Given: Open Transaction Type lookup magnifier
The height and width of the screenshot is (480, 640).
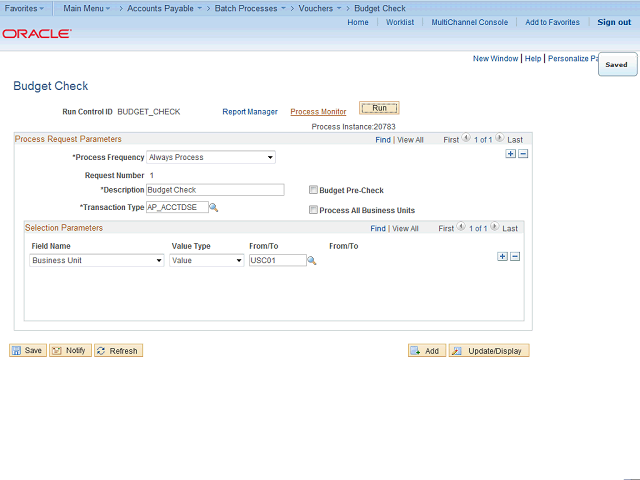Looking at the screenshot, I should pyautogui.click(x=213, y=208).
